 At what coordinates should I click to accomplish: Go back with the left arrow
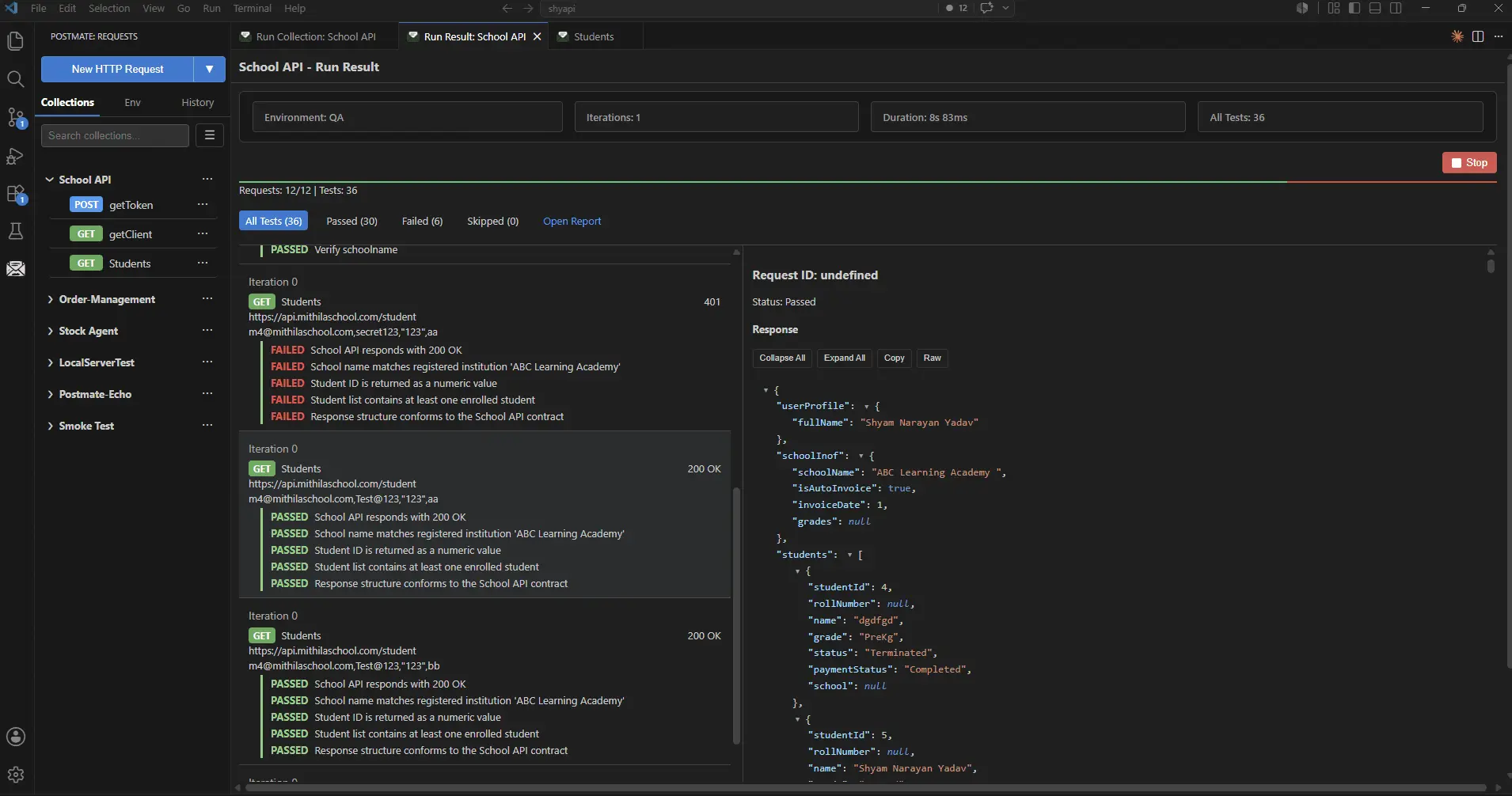(x=507, y=8)
